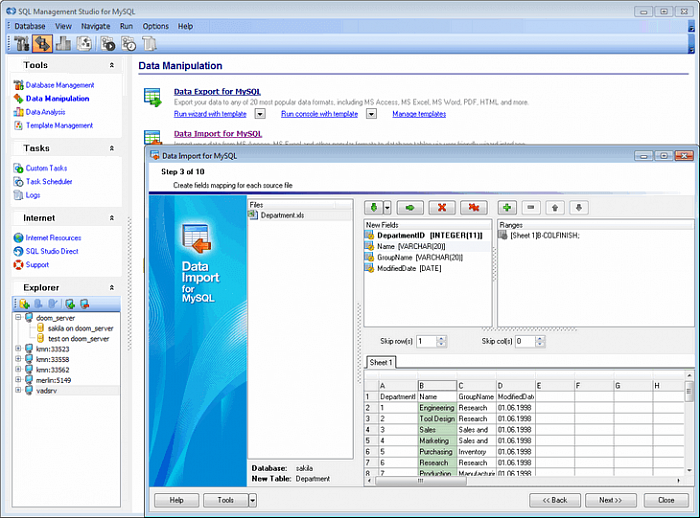
Task: Select the vadsrv host in Explorer
Action: 46,391
